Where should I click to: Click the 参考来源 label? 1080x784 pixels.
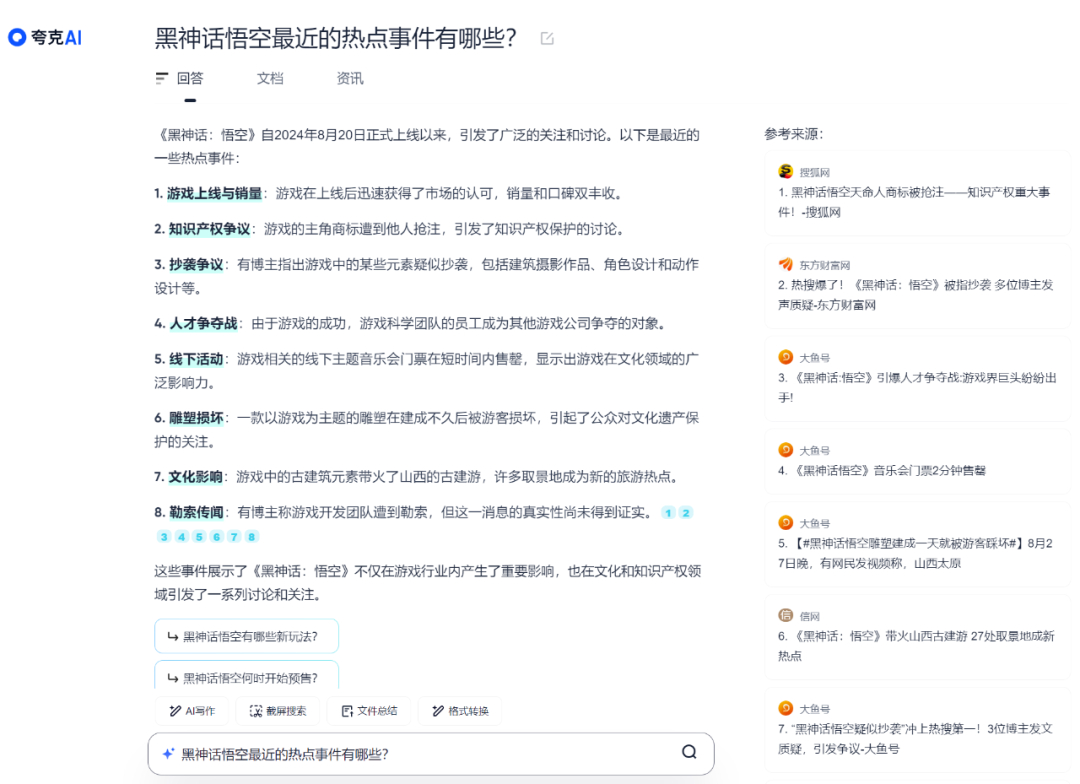click(x=793, y=134)
